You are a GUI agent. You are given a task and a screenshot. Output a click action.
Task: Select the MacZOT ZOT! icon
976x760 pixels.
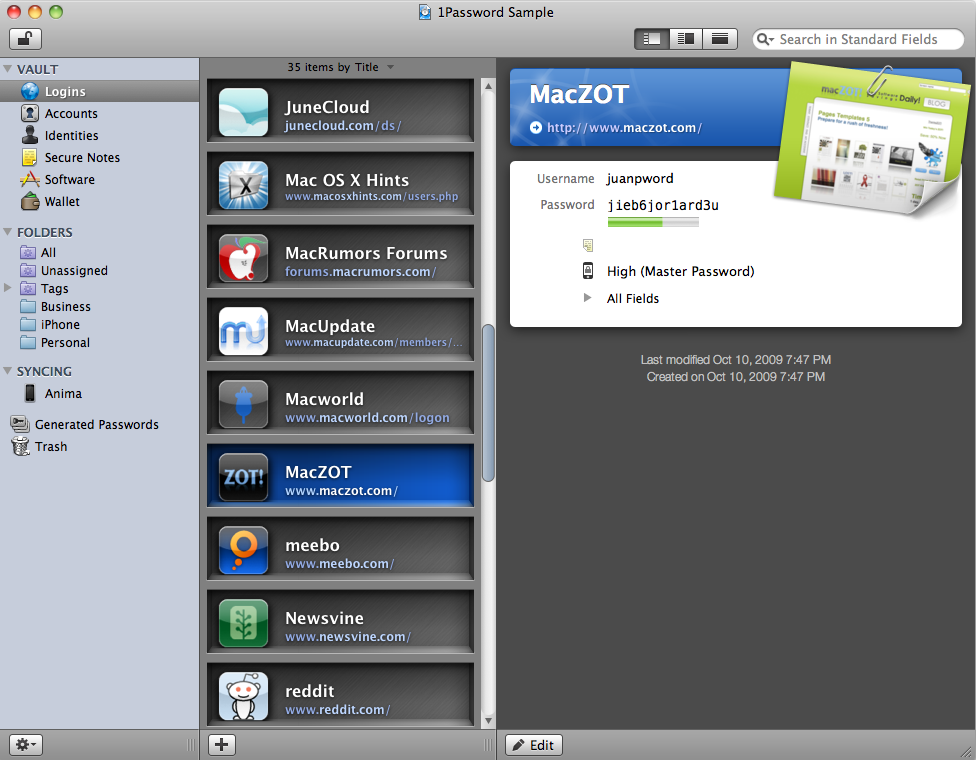coord(243,477)
